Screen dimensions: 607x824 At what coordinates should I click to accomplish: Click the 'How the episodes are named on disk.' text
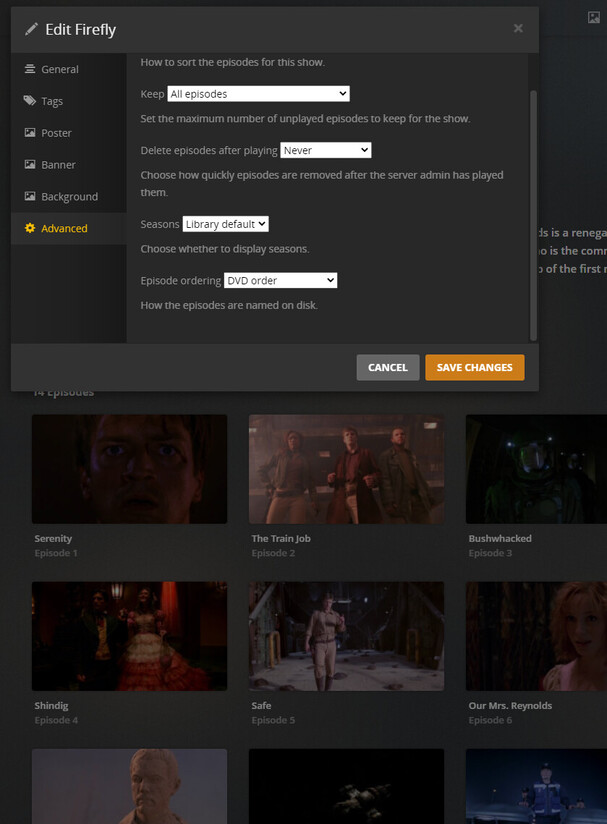coord(229,305)
